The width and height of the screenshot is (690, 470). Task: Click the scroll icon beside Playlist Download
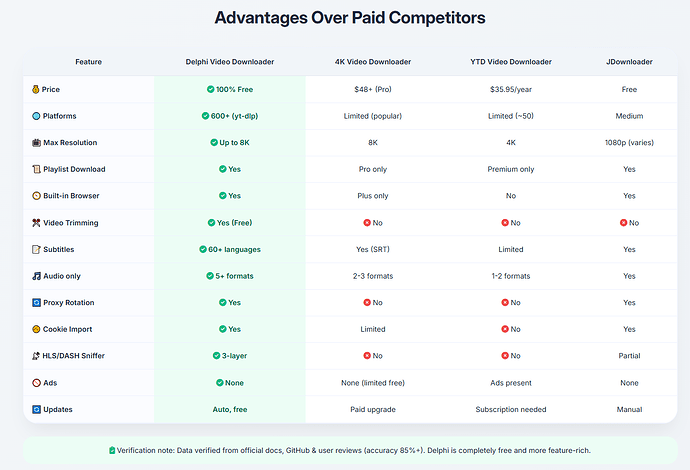pos(36,169)
